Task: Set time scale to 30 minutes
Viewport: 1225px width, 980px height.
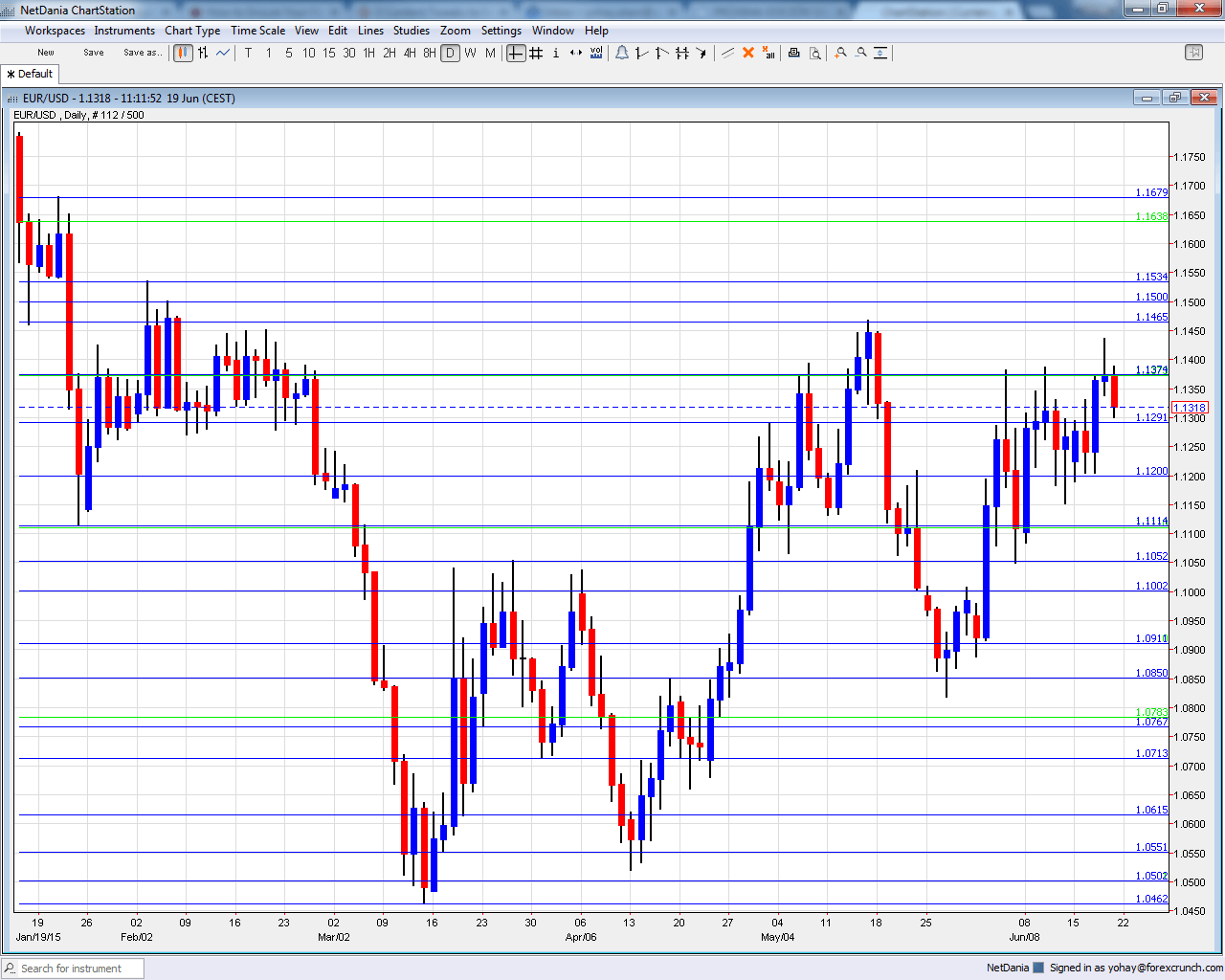Action: click(349, 53)
